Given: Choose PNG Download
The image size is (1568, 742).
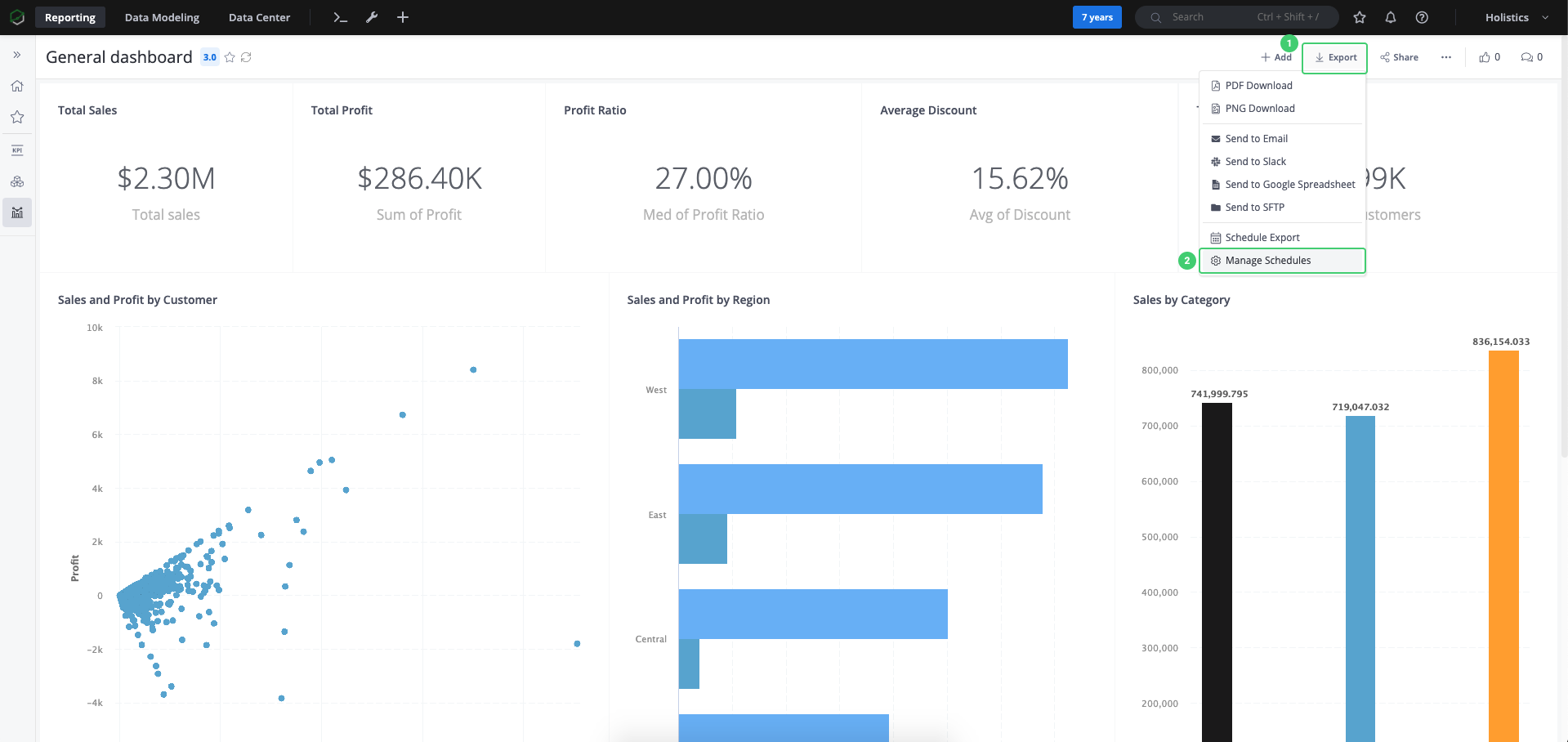Looking at the screenshot, I should click(x=1282, y=109).
